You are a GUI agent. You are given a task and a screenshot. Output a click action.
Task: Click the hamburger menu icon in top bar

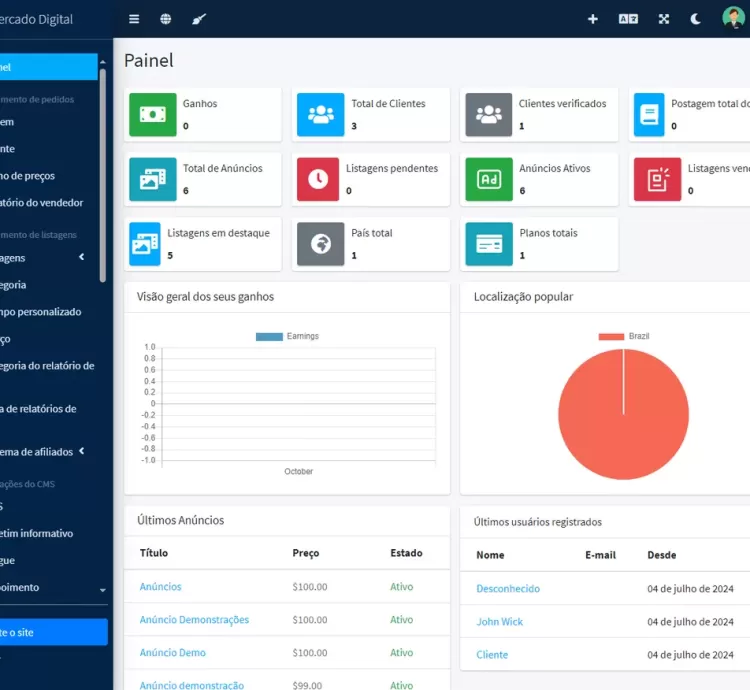pos(134,19)
